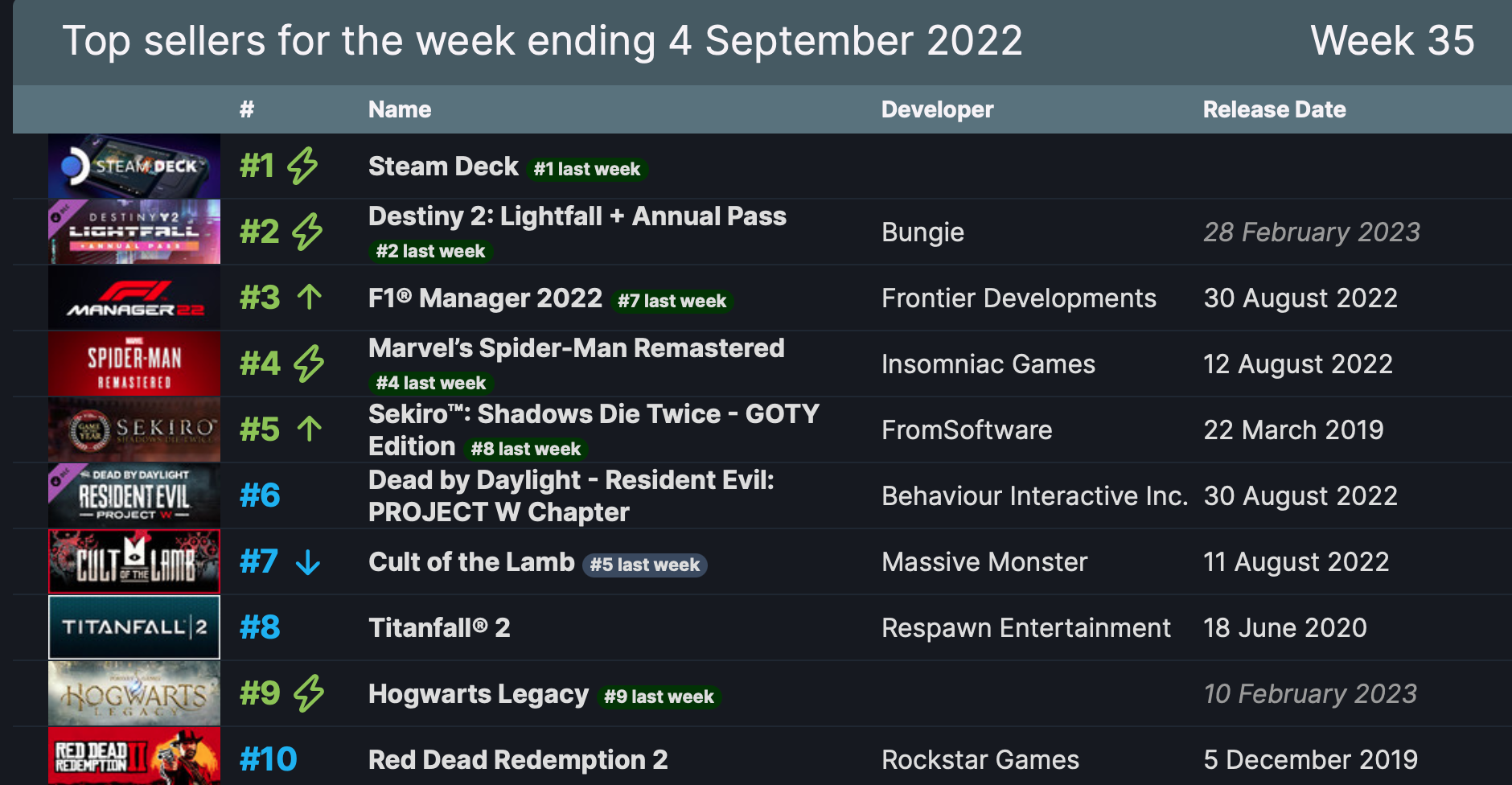Click the lightning icon next to #9
This screenshot has width=1512, height=785.
308,693
